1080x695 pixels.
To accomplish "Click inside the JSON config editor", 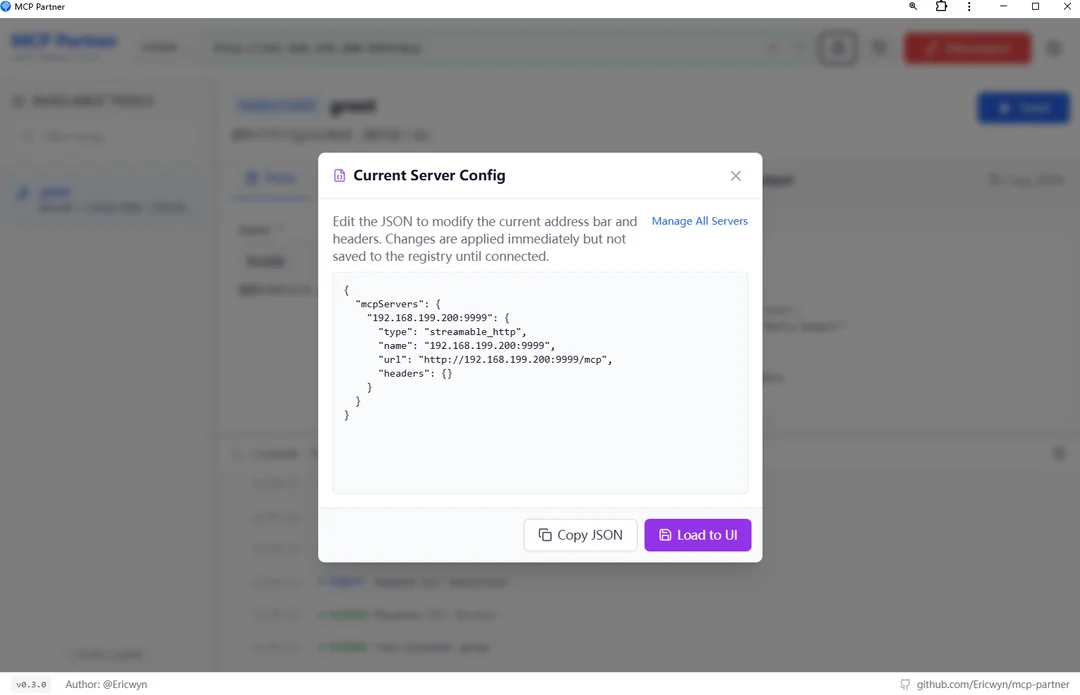I will [x=540, y=382].
